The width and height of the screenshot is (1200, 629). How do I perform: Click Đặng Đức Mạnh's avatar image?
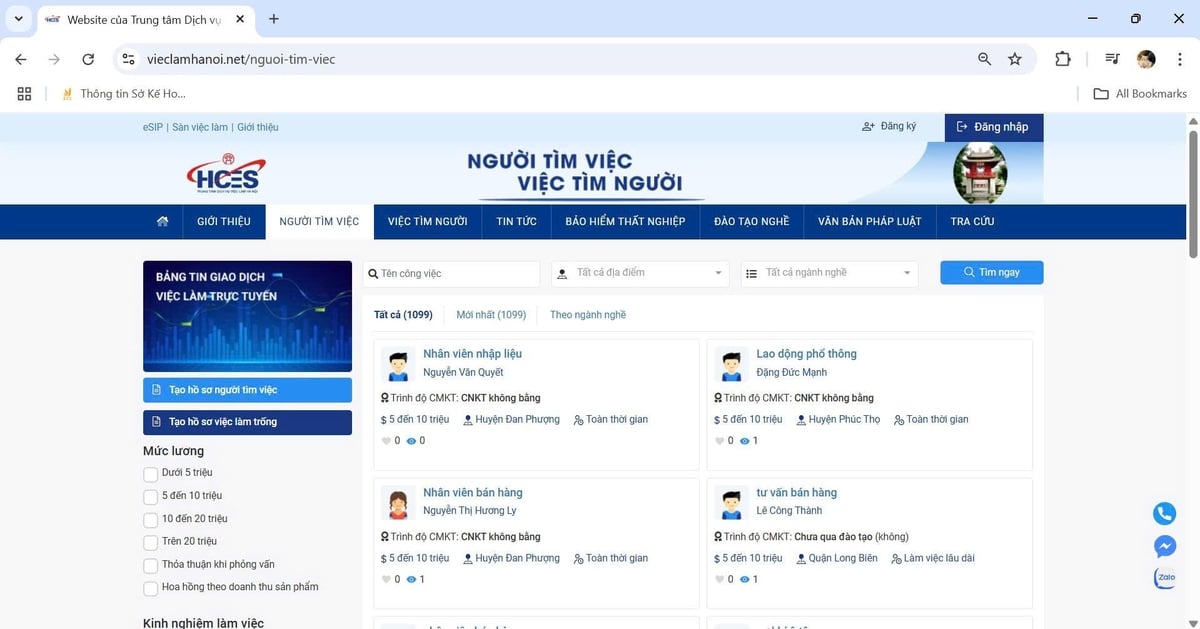click(731, 364)
